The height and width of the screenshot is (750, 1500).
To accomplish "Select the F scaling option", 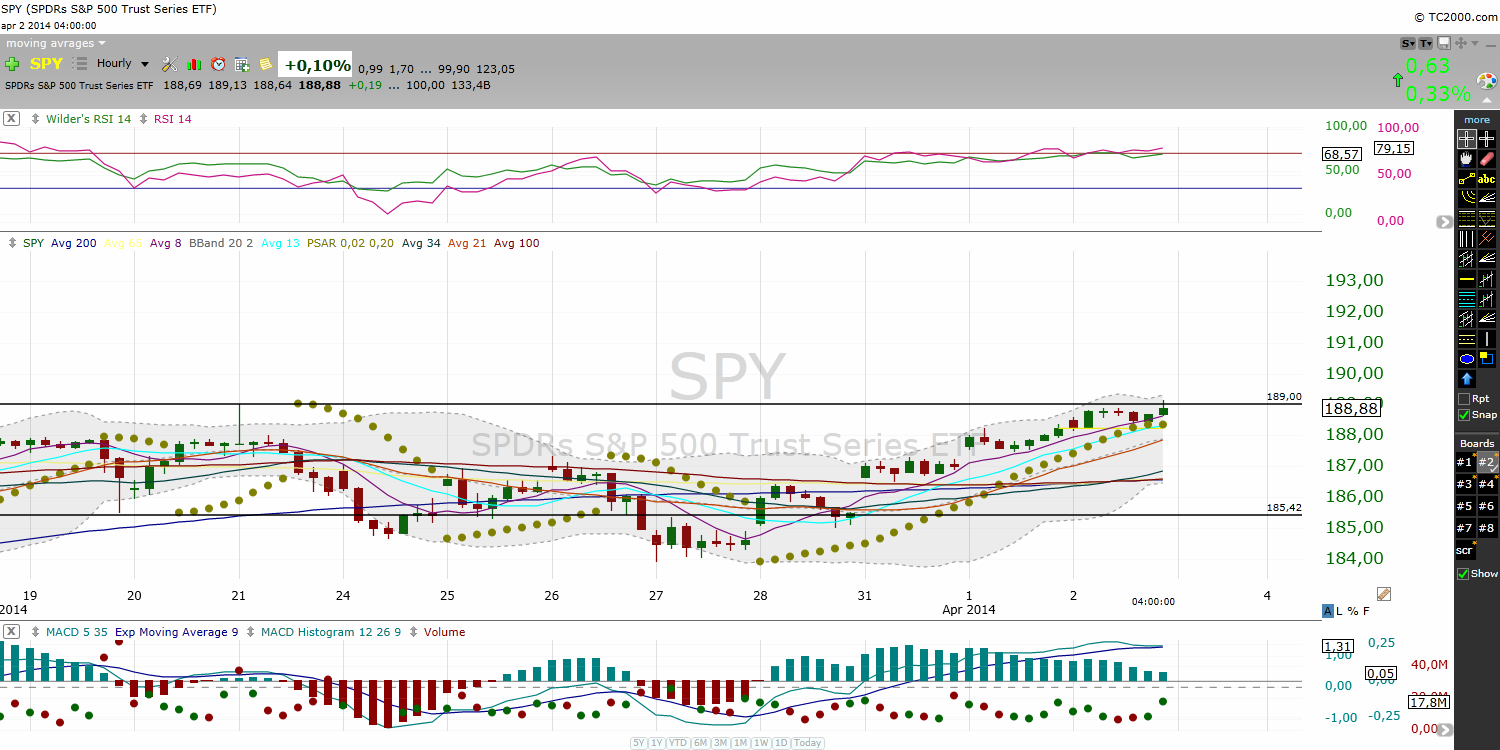I will 1364,611.
